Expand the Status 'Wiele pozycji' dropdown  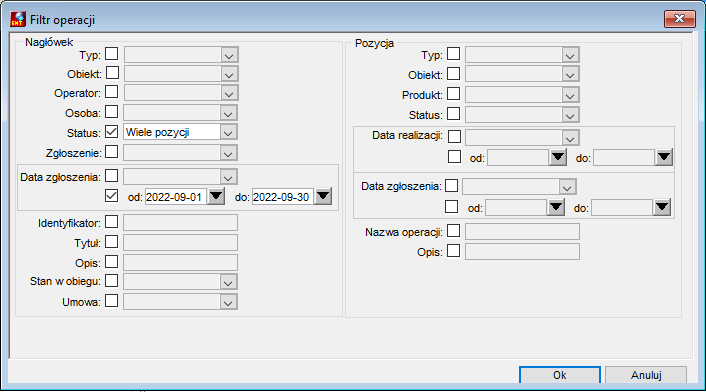229,132
